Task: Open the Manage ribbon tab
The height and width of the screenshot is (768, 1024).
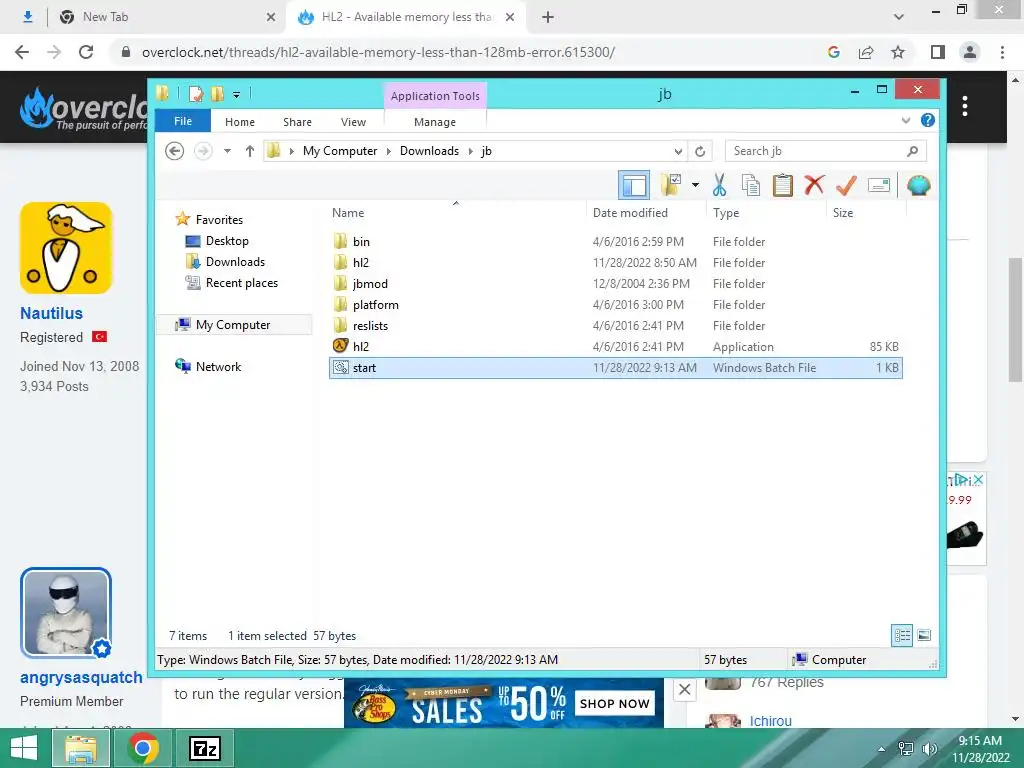Action: click(435, 122)
